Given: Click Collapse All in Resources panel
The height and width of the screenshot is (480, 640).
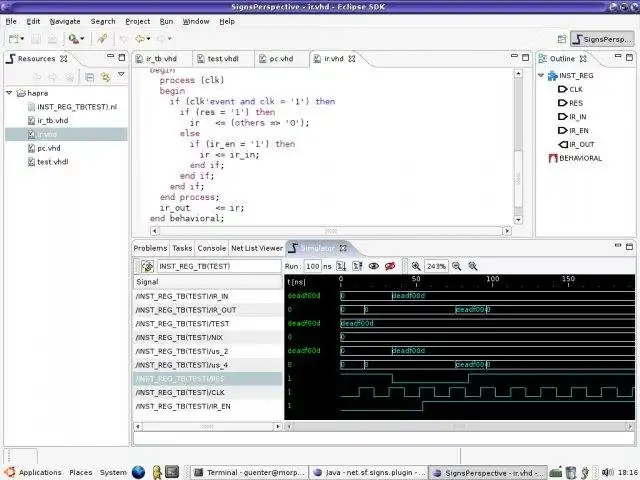Looking at the screenshot, I should [89, 76].
